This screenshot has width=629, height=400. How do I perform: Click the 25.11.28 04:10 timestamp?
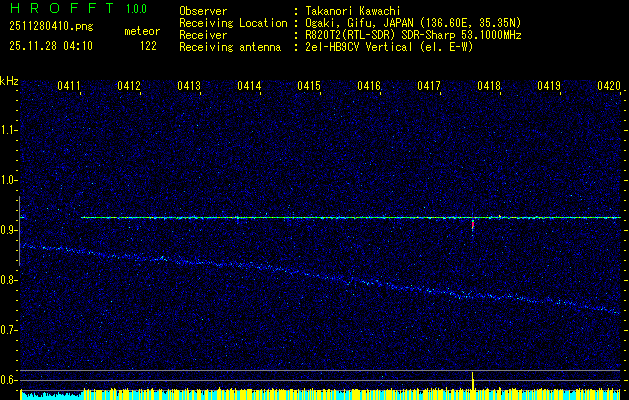tap(50, 46)
